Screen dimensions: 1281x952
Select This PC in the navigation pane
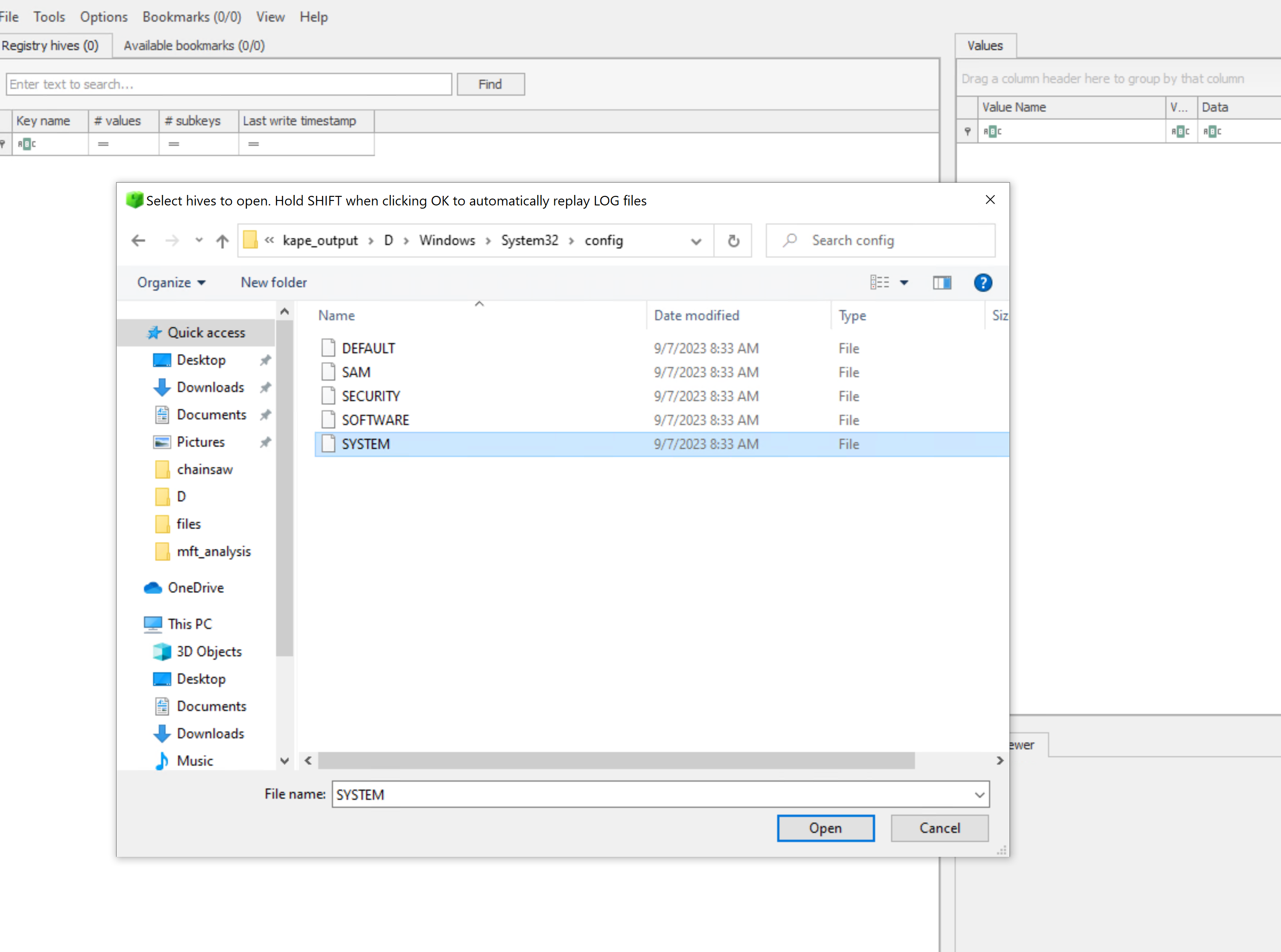click(190, 624)
